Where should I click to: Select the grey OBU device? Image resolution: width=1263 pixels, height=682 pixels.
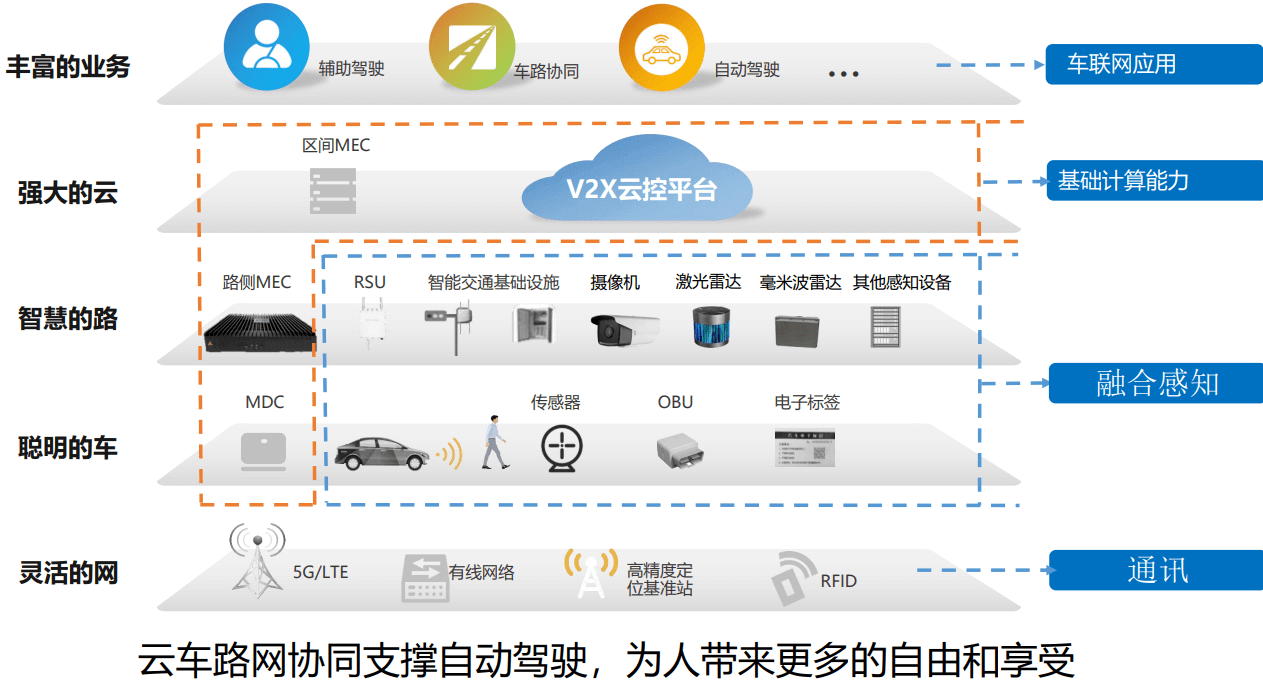tap(683, 452)
